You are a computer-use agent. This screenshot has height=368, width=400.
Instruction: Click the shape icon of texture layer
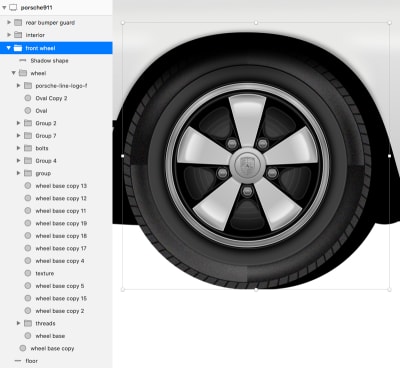tap(28, 273)
